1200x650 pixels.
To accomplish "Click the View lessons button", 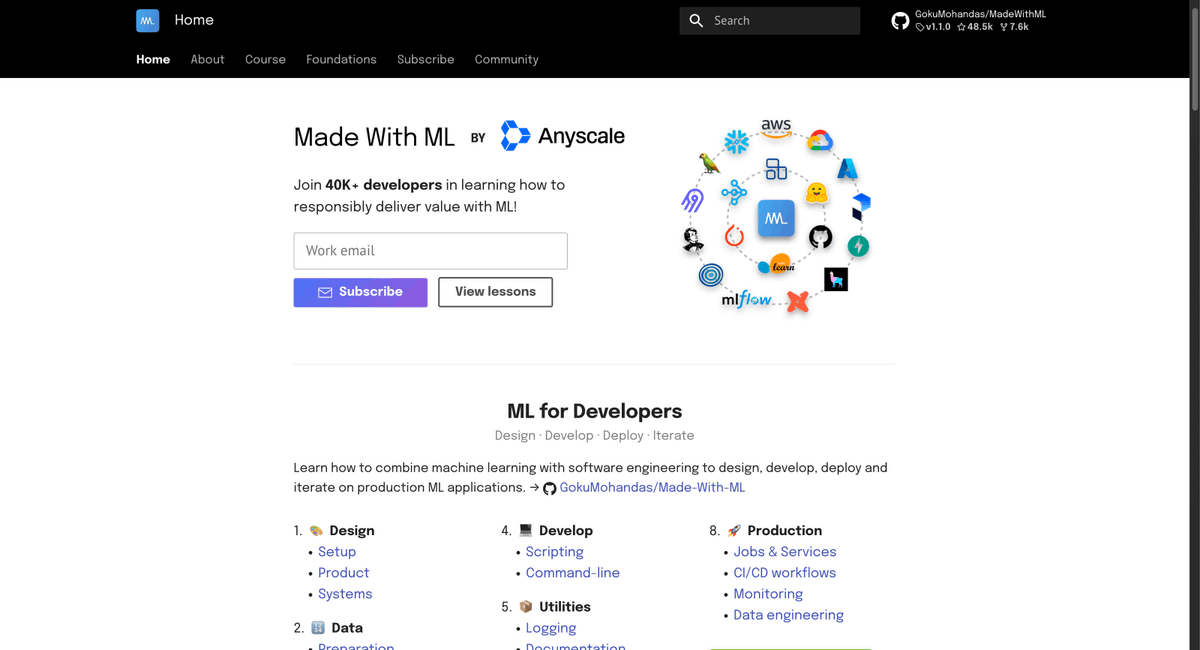I will click(x=495, y=292).
